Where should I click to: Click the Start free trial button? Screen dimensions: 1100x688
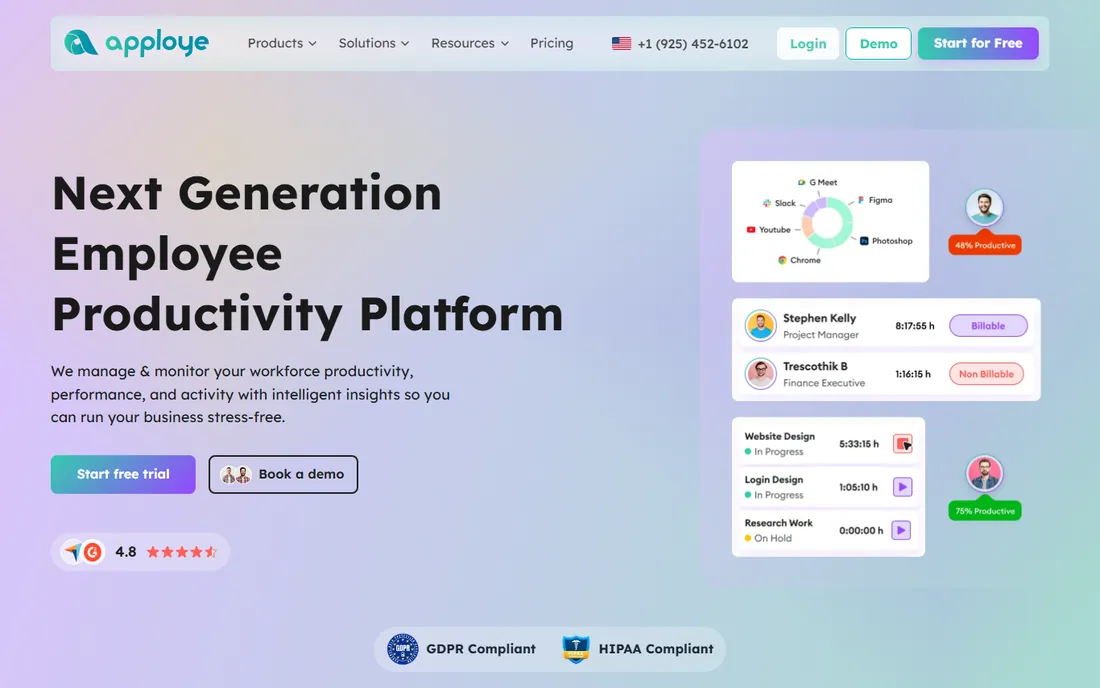click(123, 474)
